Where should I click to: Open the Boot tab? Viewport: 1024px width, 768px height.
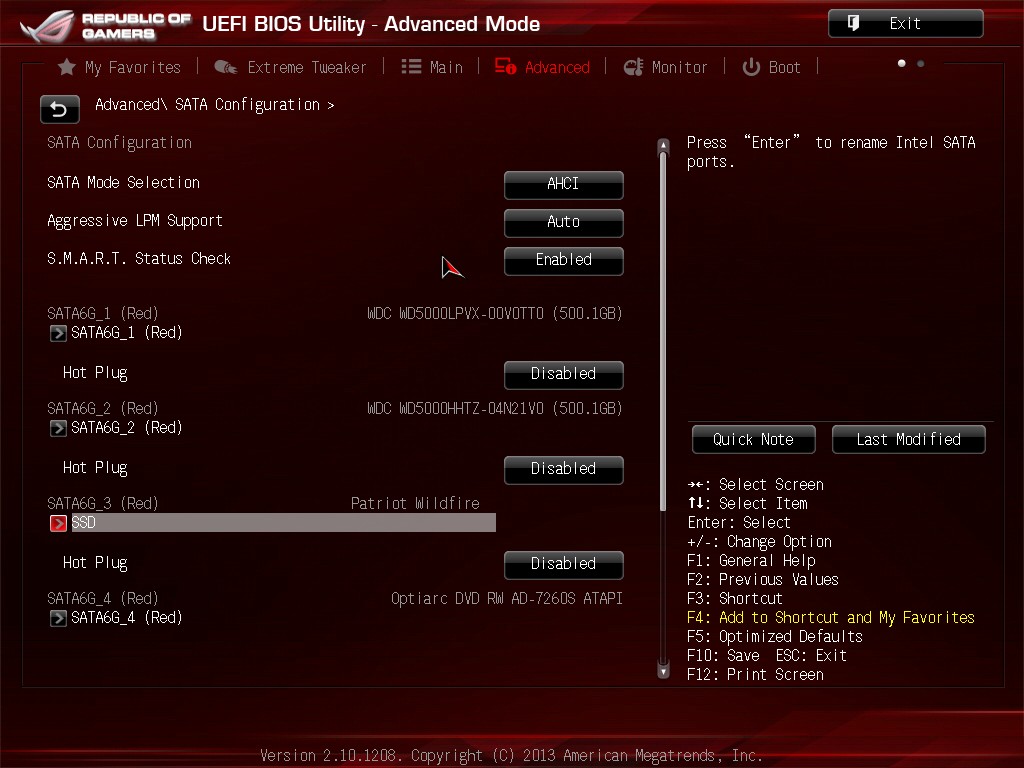(x=771, y=67)
